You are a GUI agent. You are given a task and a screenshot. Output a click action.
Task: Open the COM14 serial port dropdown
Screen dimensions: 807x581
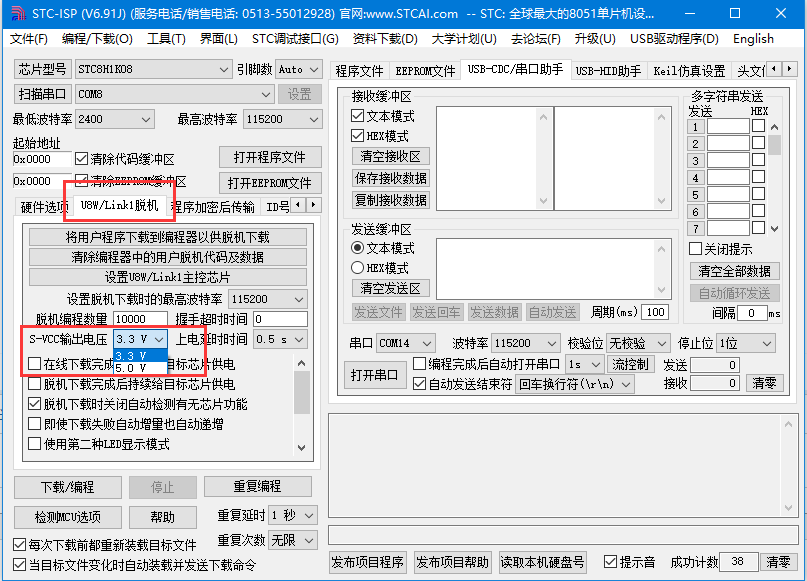(x=406, y=343)
